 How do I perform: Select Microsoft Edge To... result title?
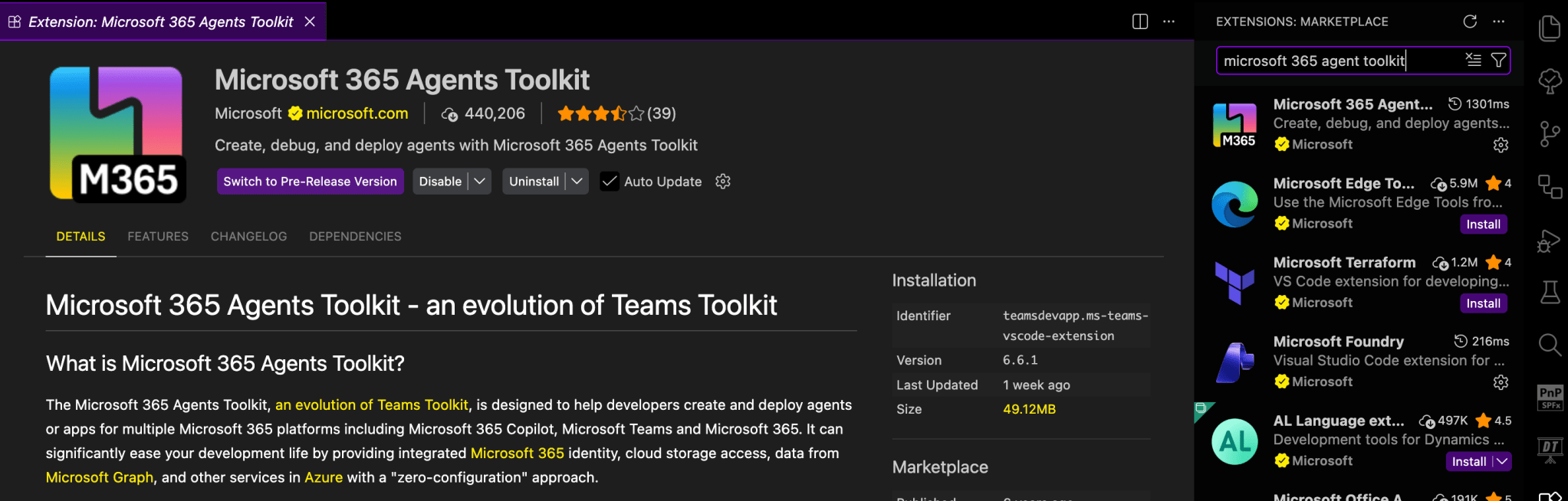(1343, 184)
